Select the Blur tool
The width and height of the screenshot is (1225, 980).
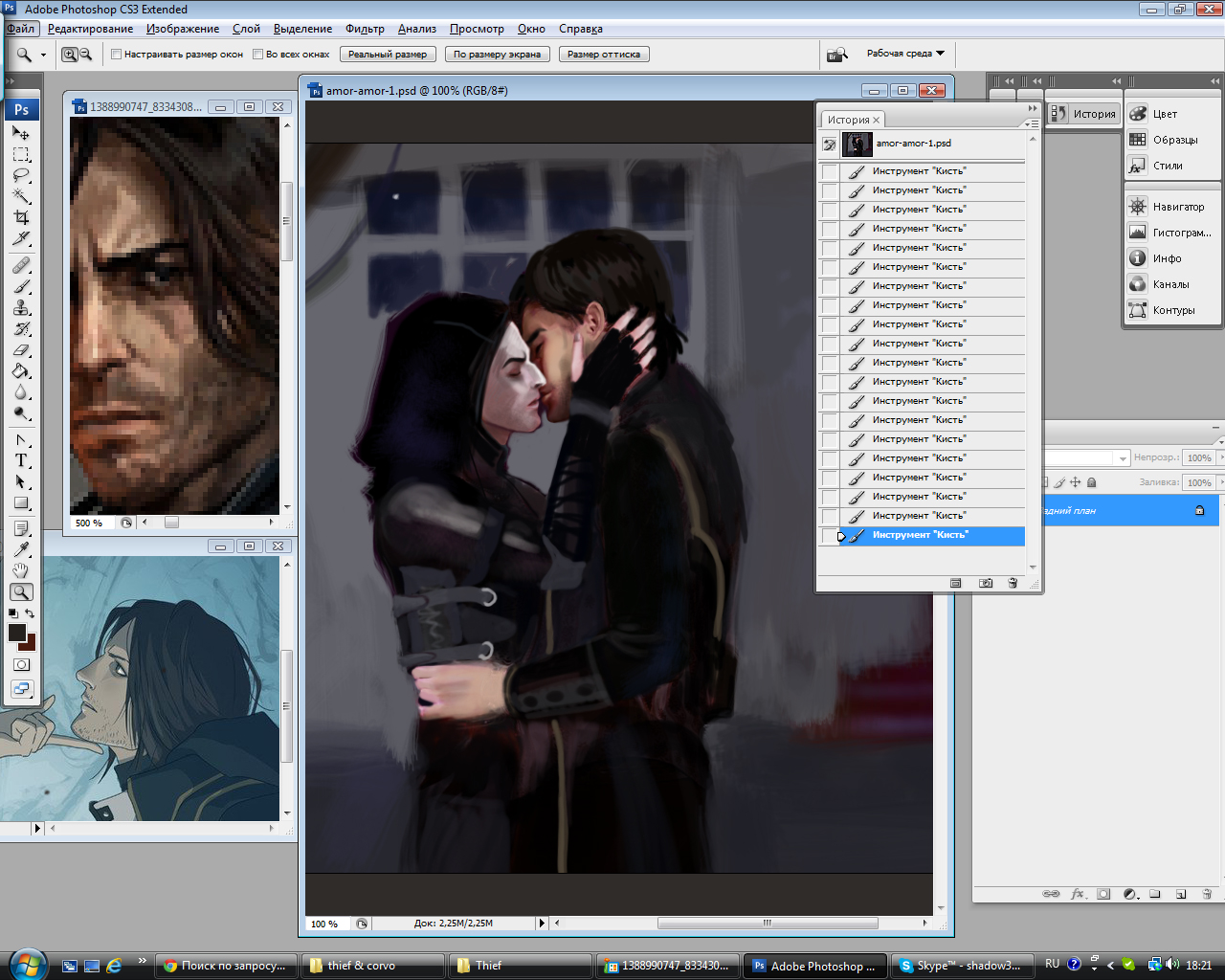21,391
